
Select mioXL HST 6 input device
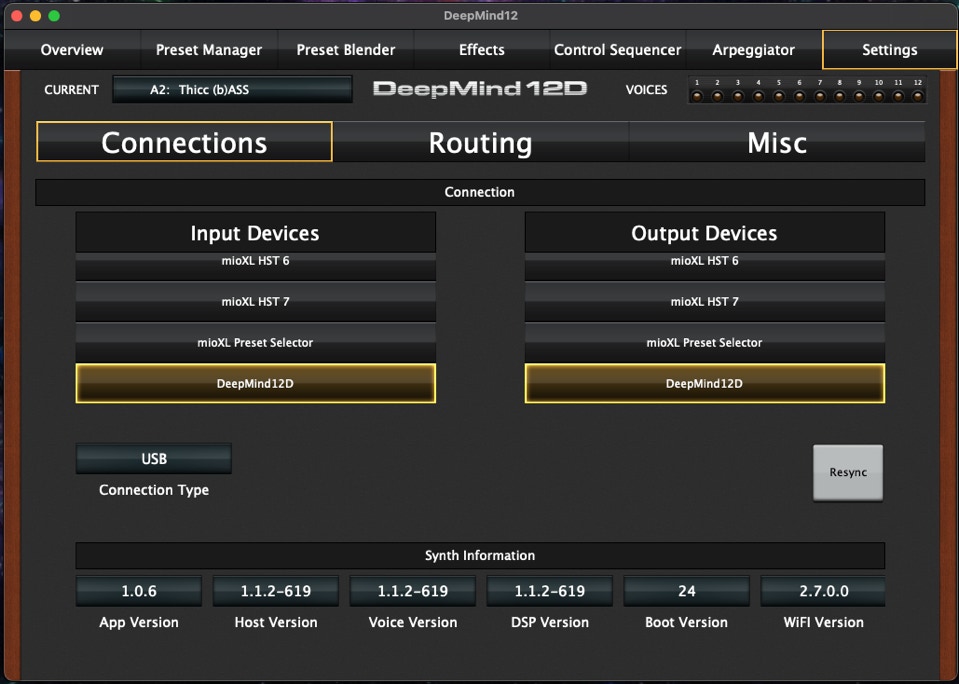coord(256,267)
